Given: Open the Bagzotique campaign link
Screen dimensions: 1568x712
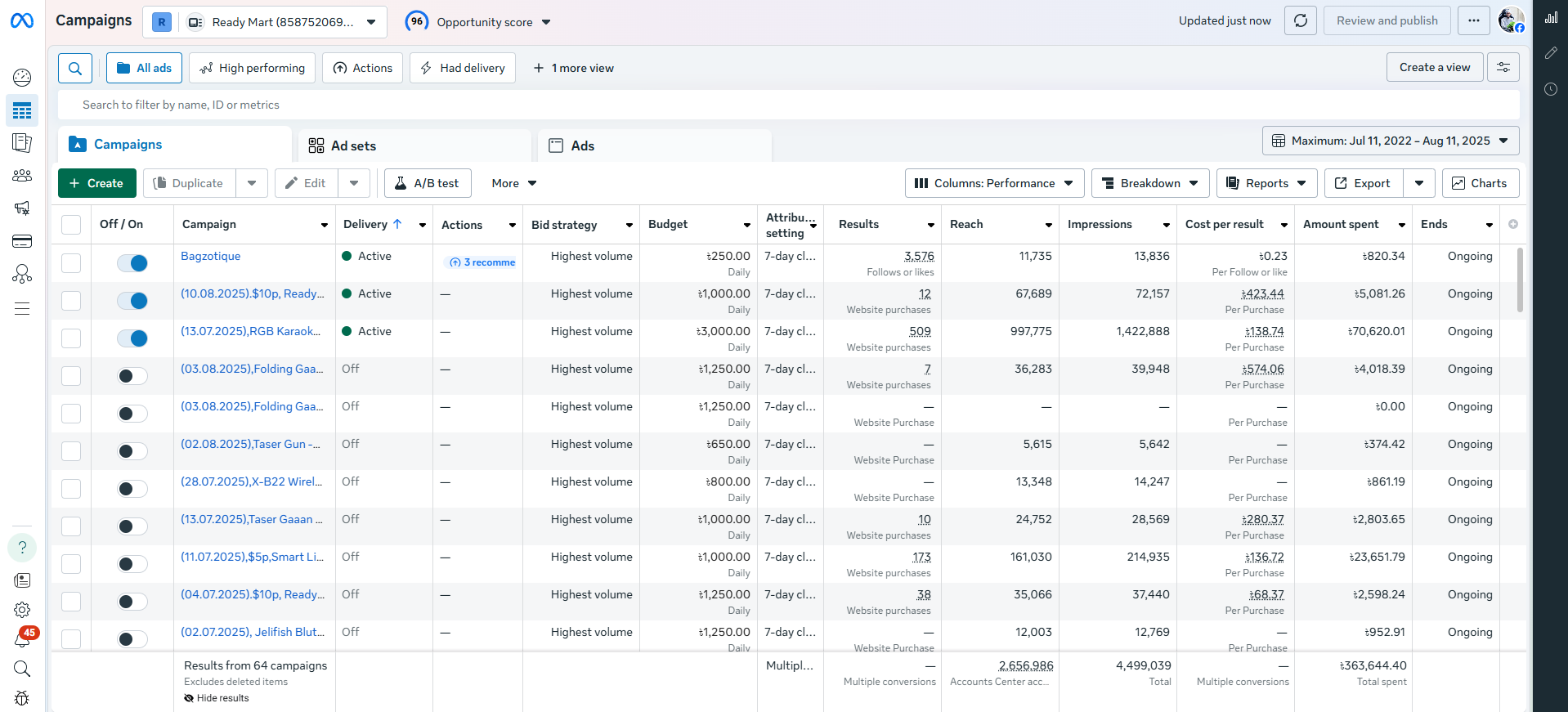Looking at the screenshot, I should click(210, 256).
